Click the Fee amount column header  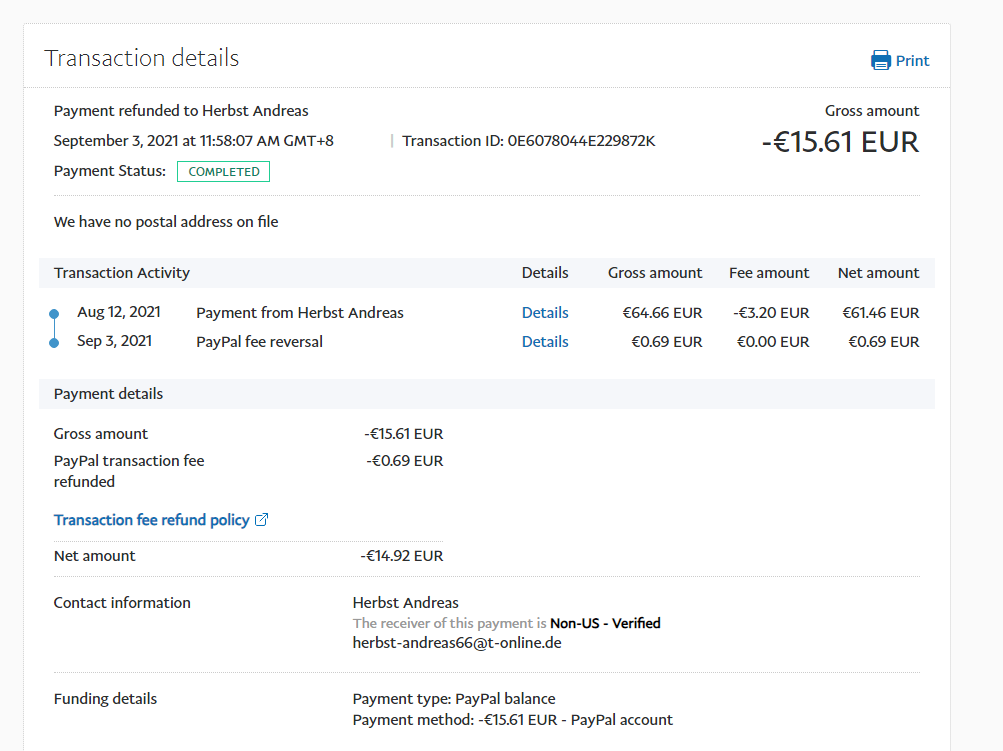point(769,273)
